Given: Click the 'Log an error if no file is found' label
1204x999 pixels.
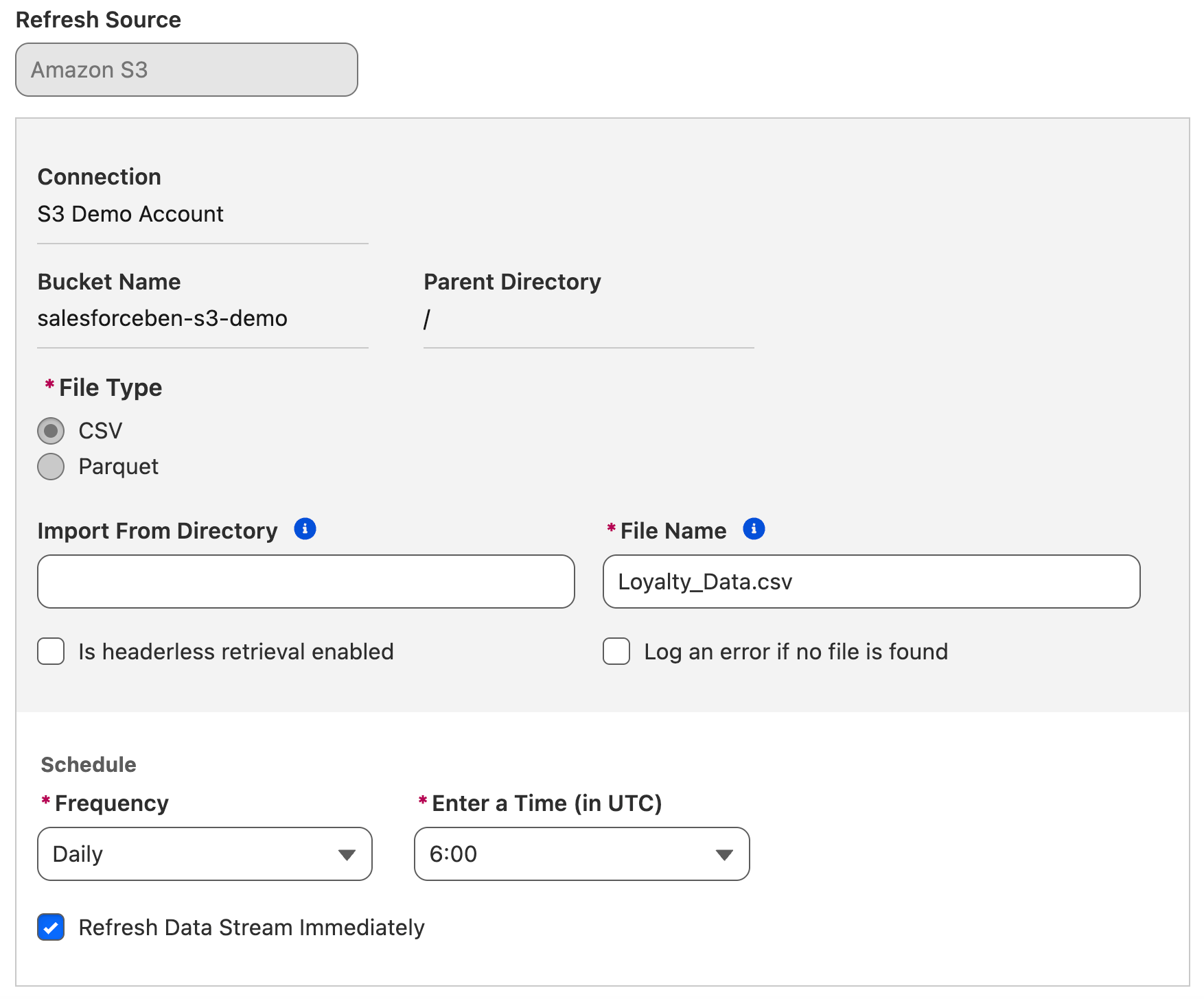Looking at the screenshot, I should click(796, 652).
